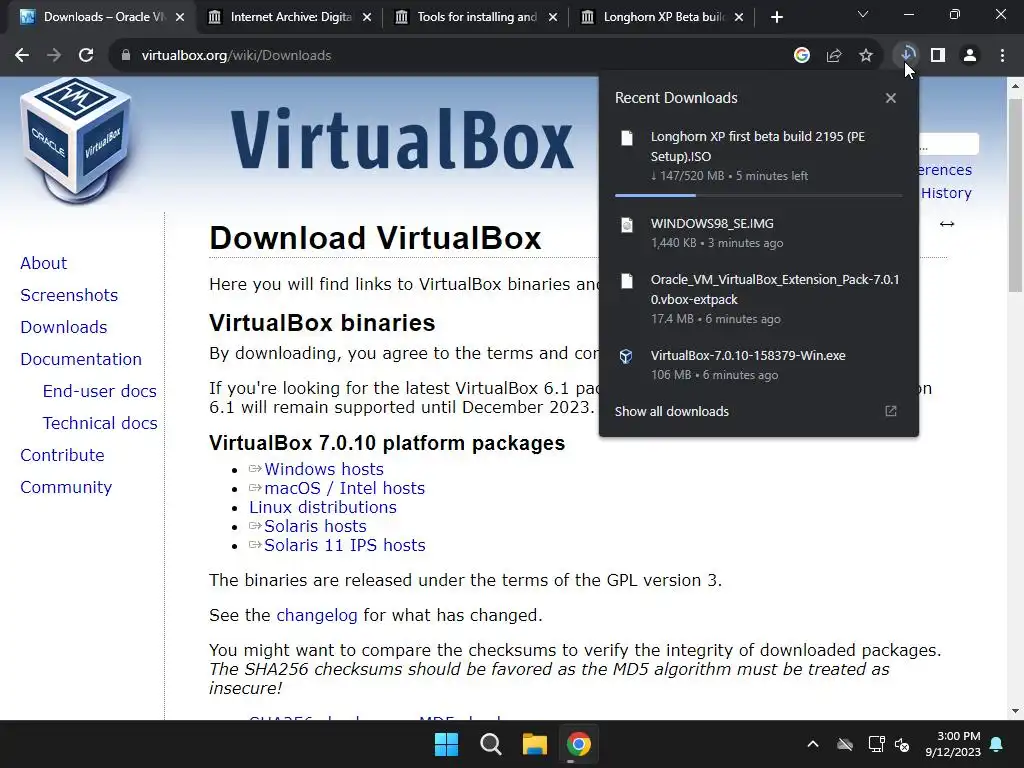Click the wide-view toggle arrow icon
Viewport: 1024px width, 768px height.
(x=947, y=224)
